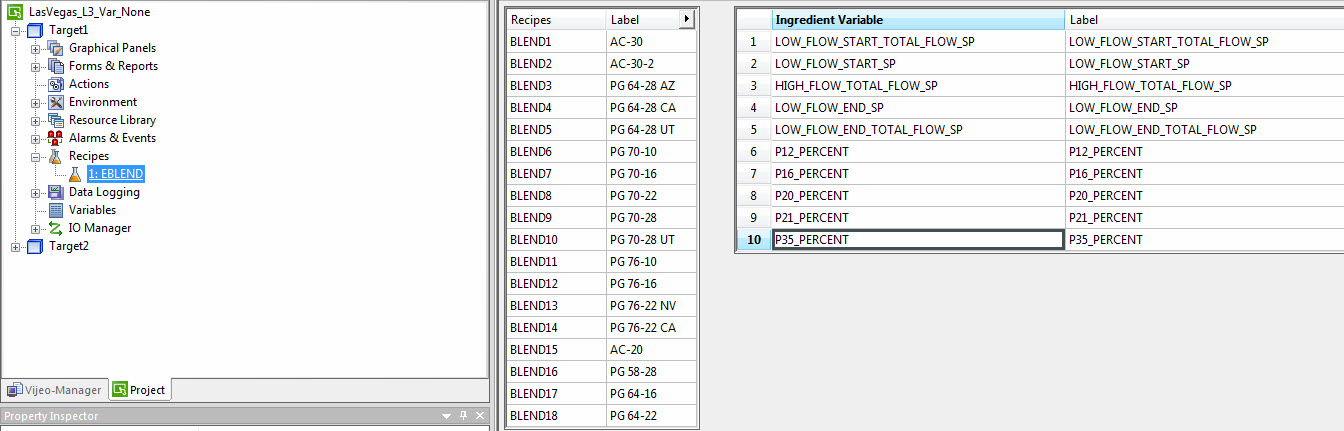Select row header 10 in ingredient table
Image resolution: width=1344 pixels, height=431 pixels.
point(753,240)
